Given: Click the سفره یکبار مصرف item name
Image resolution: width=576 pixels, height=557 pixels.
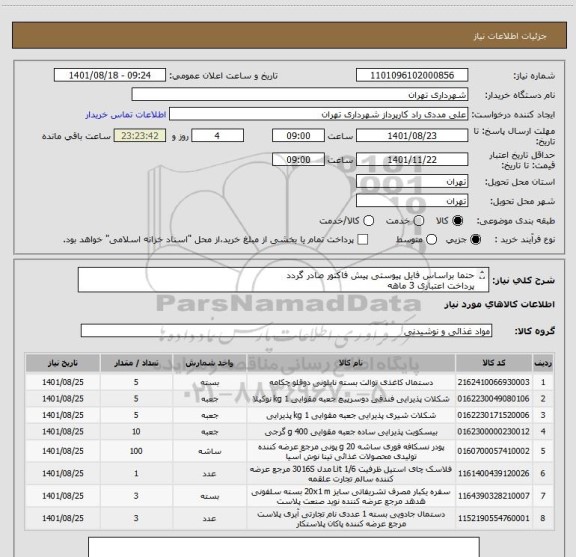Looking at the screenshot, I should (351, 496).
